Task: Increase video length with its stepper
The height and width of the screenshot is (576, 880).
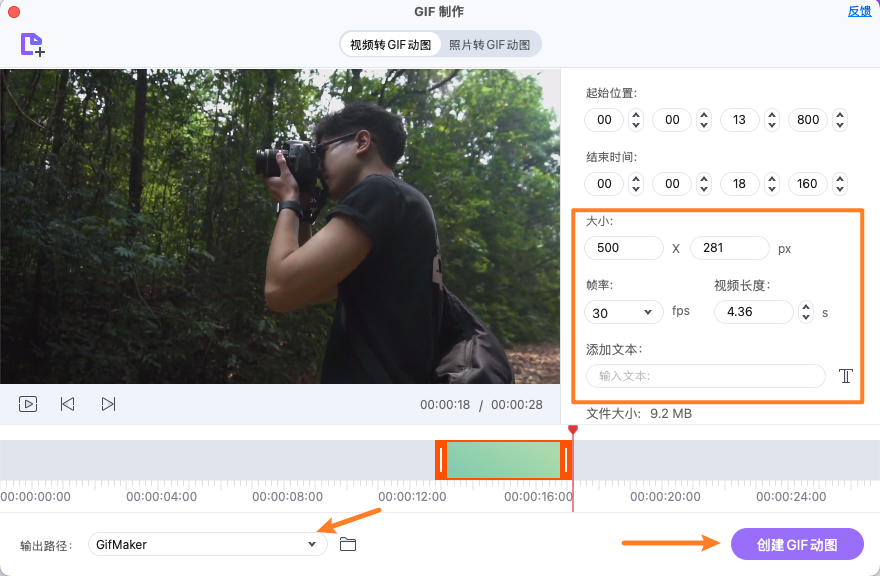Action: (x=806, y=307)
